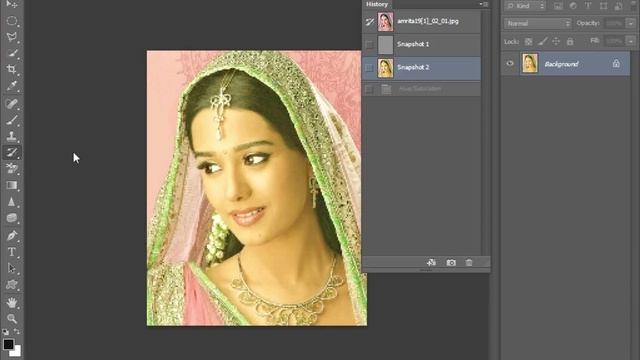Switch to the History panel tab
Screen dimensions: 640x360
point(377,4)
